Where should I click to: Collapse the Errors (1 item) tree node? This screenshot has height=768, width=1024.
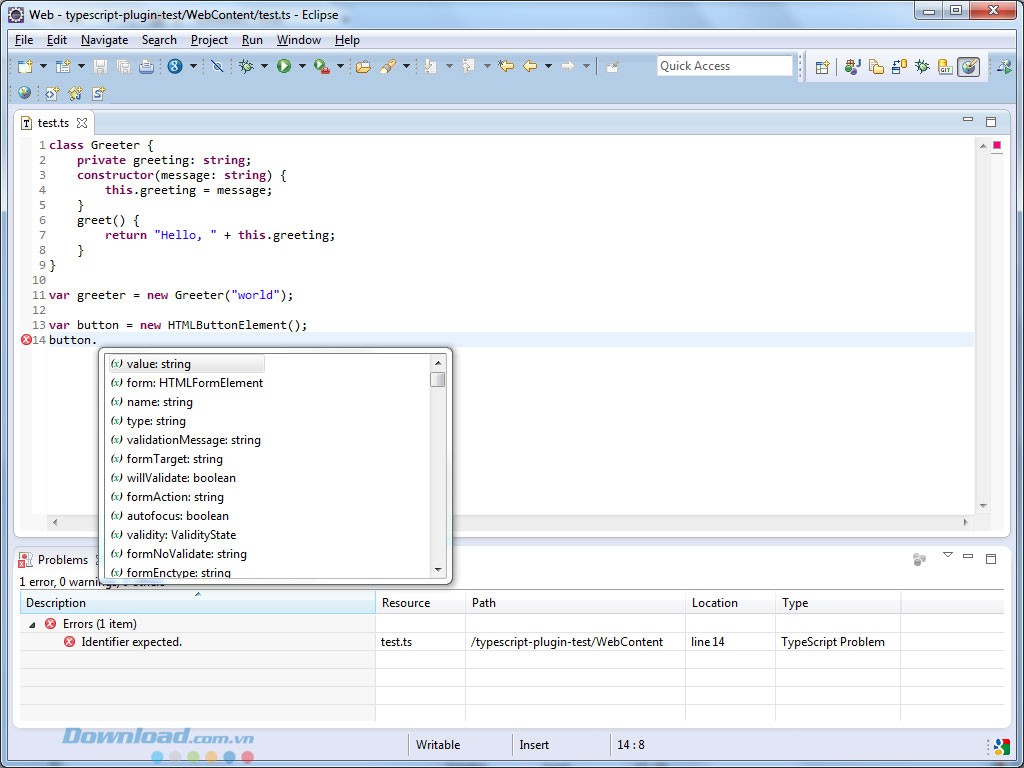pyautogui.click(x=31, y=624)
